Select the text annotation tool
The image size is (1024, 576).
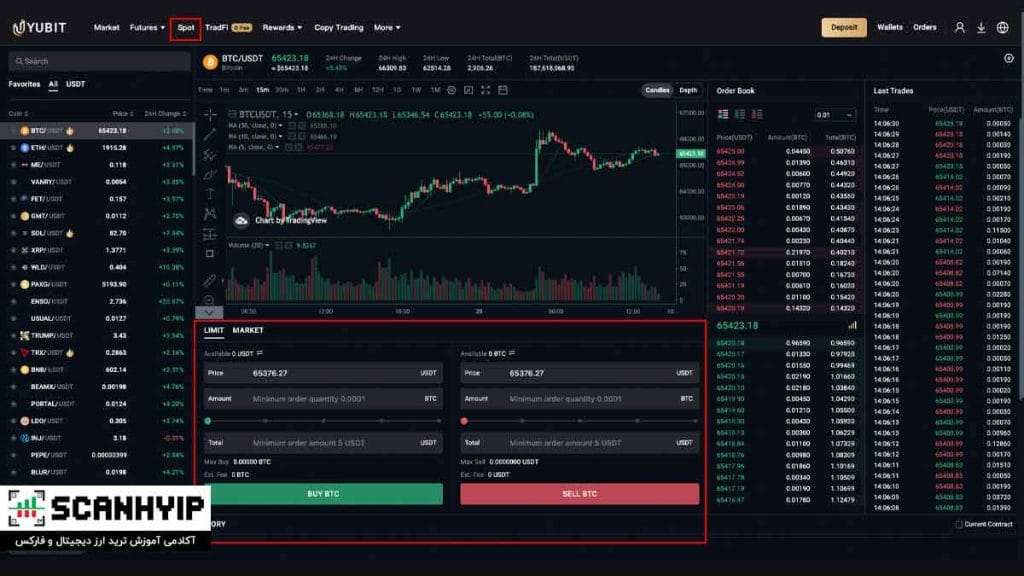[x=210, y=194]
